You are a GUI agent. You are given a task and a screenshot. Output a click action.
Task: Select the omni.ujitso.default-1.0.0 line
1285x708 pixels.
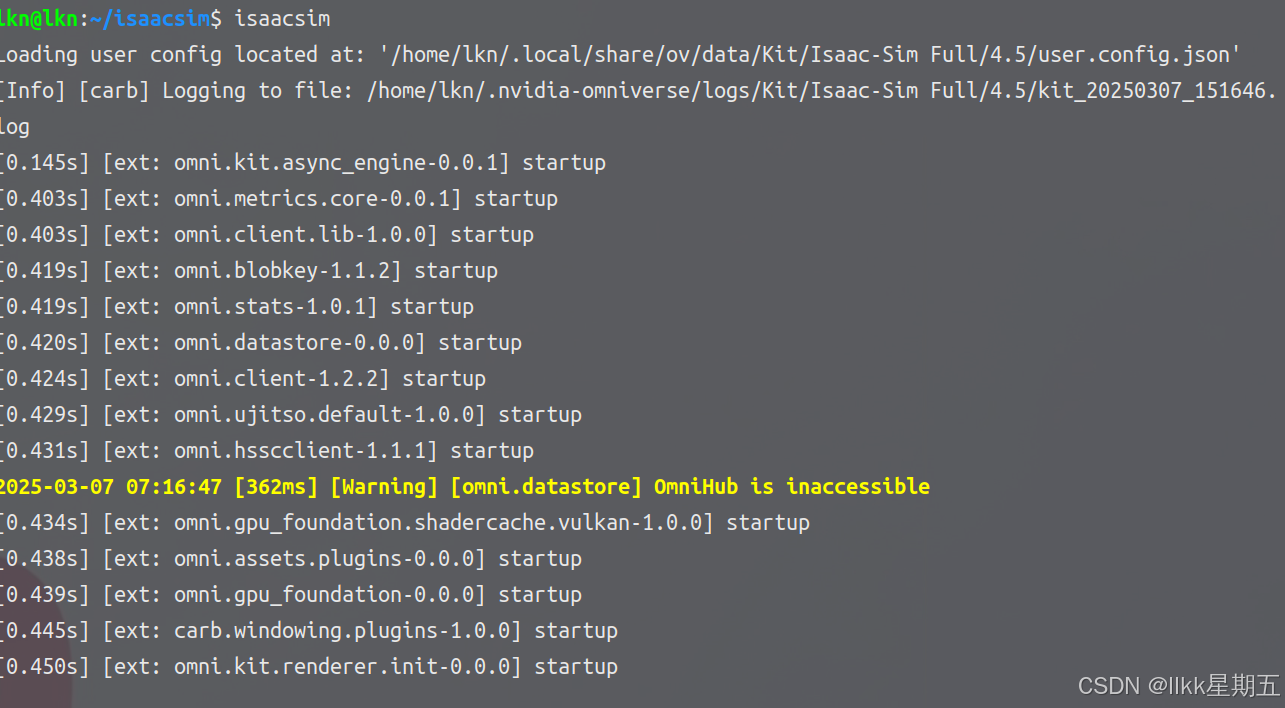tap(290, 414)
